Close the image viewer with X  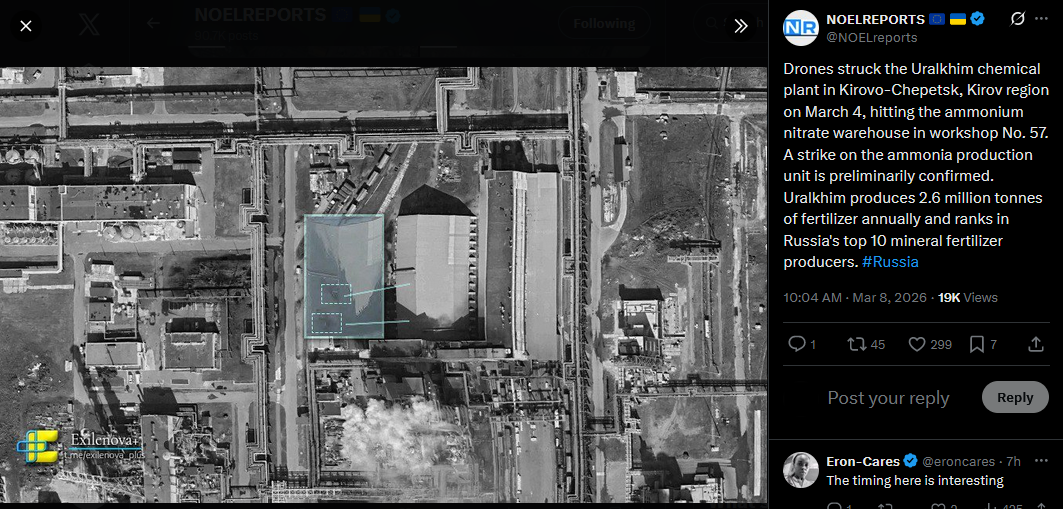[26, 26]
